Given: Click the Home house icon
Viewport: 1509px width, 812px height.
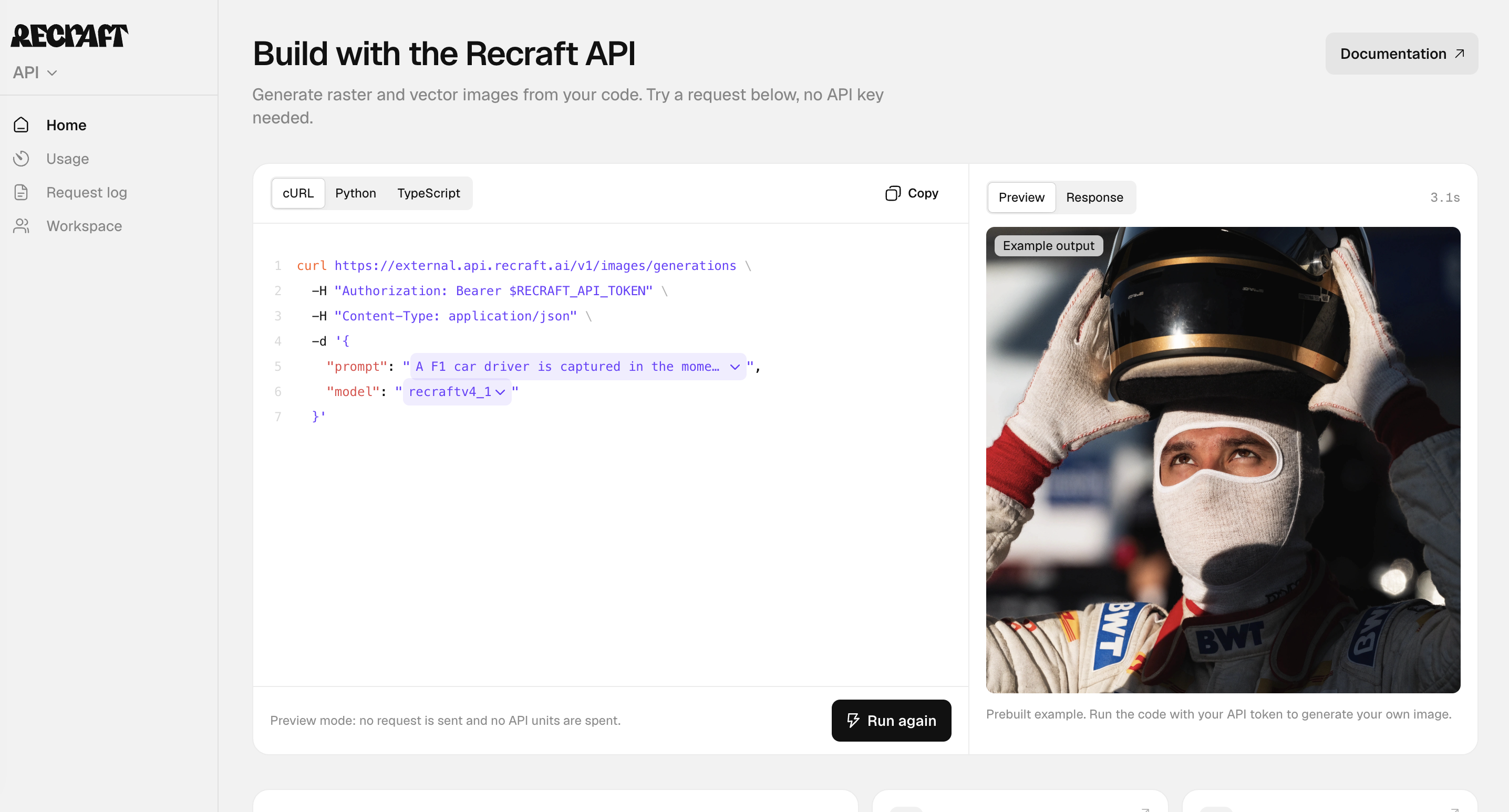Looking at the screenshot, I should [x=21, y=124].
